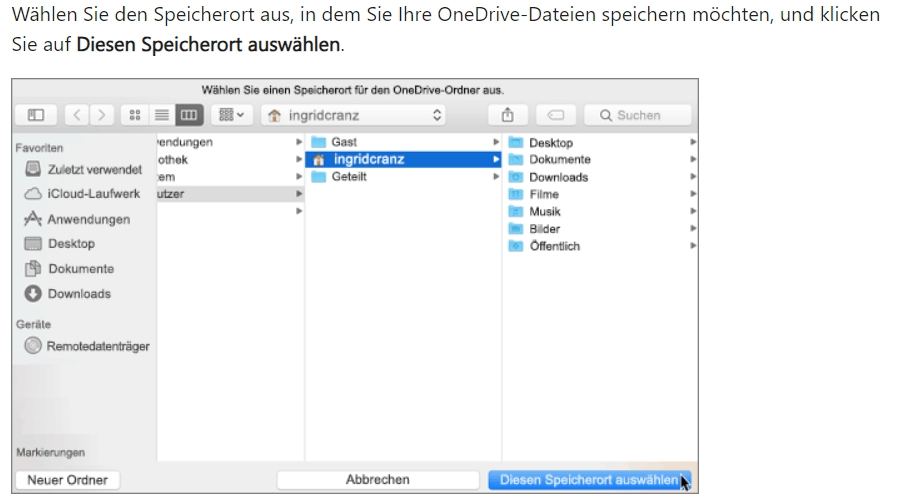The image size is (907, 499).
Task: Click Diesen Speicherort auswählen button
Action: [589, 480]
